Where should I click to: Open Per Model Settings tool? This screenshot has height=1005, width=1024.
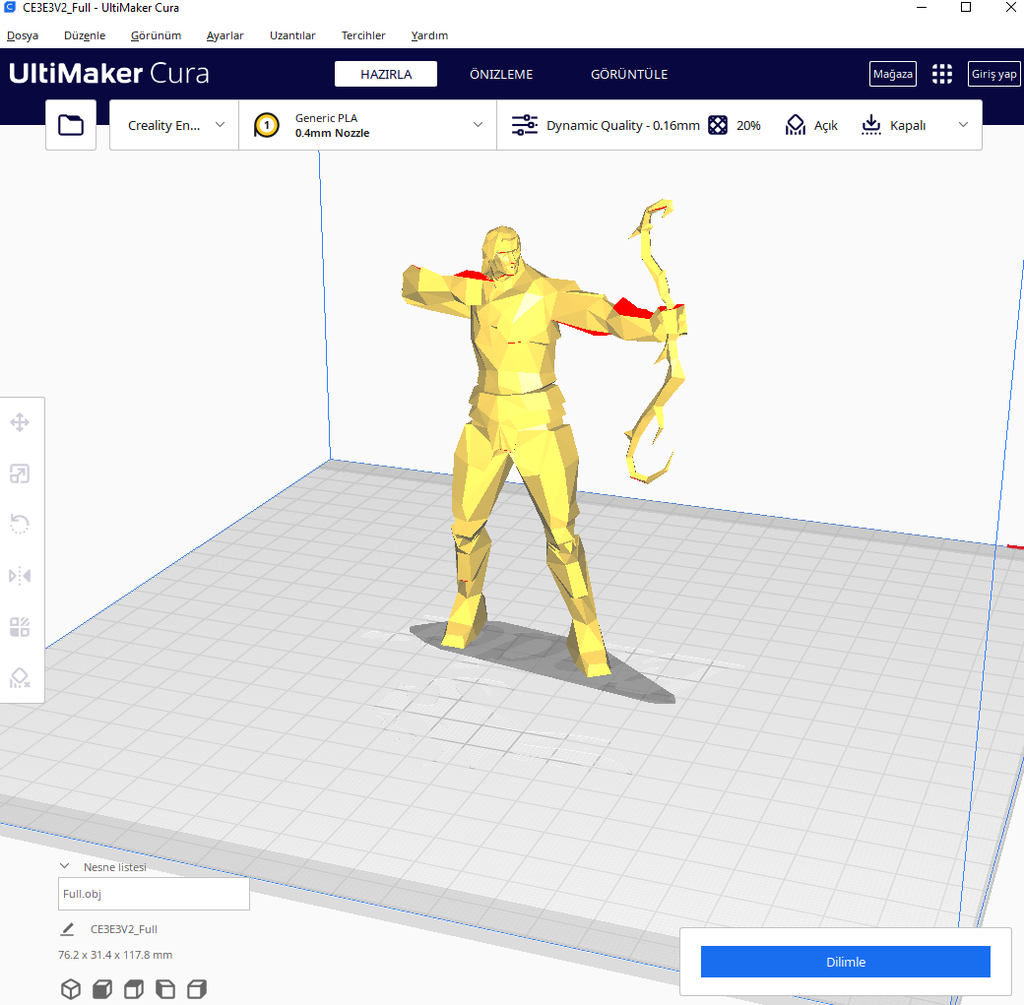20,627
